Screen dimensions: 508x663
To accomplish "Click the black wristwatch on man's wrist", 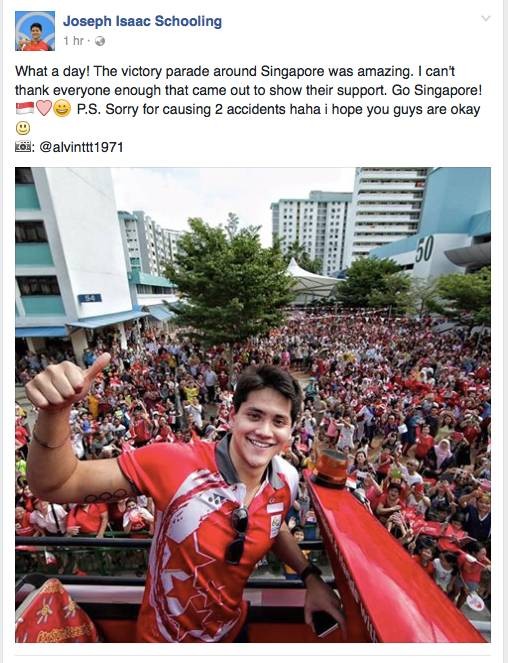I will (310, 571).
